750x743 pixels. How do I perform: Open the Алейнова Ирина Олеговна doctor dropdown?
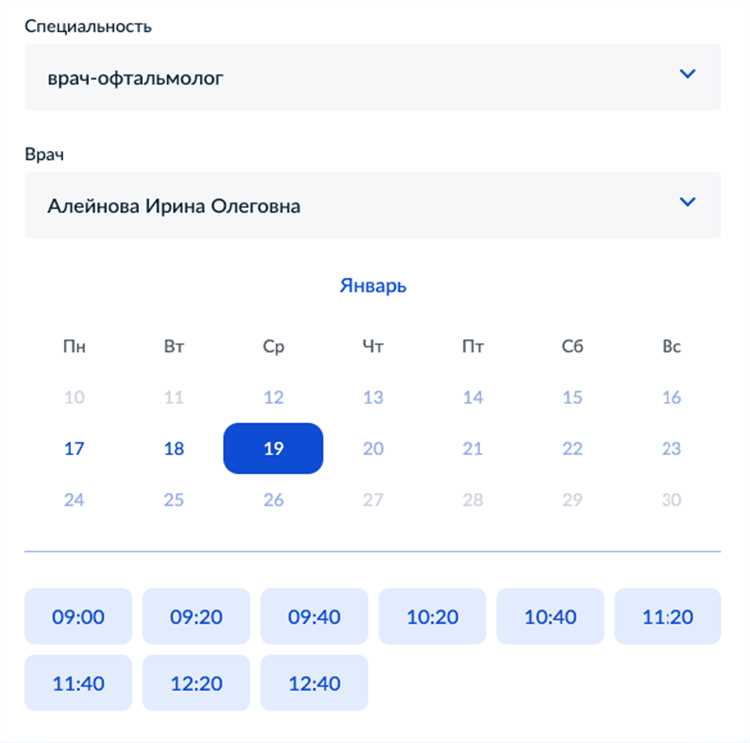(372, 206)
